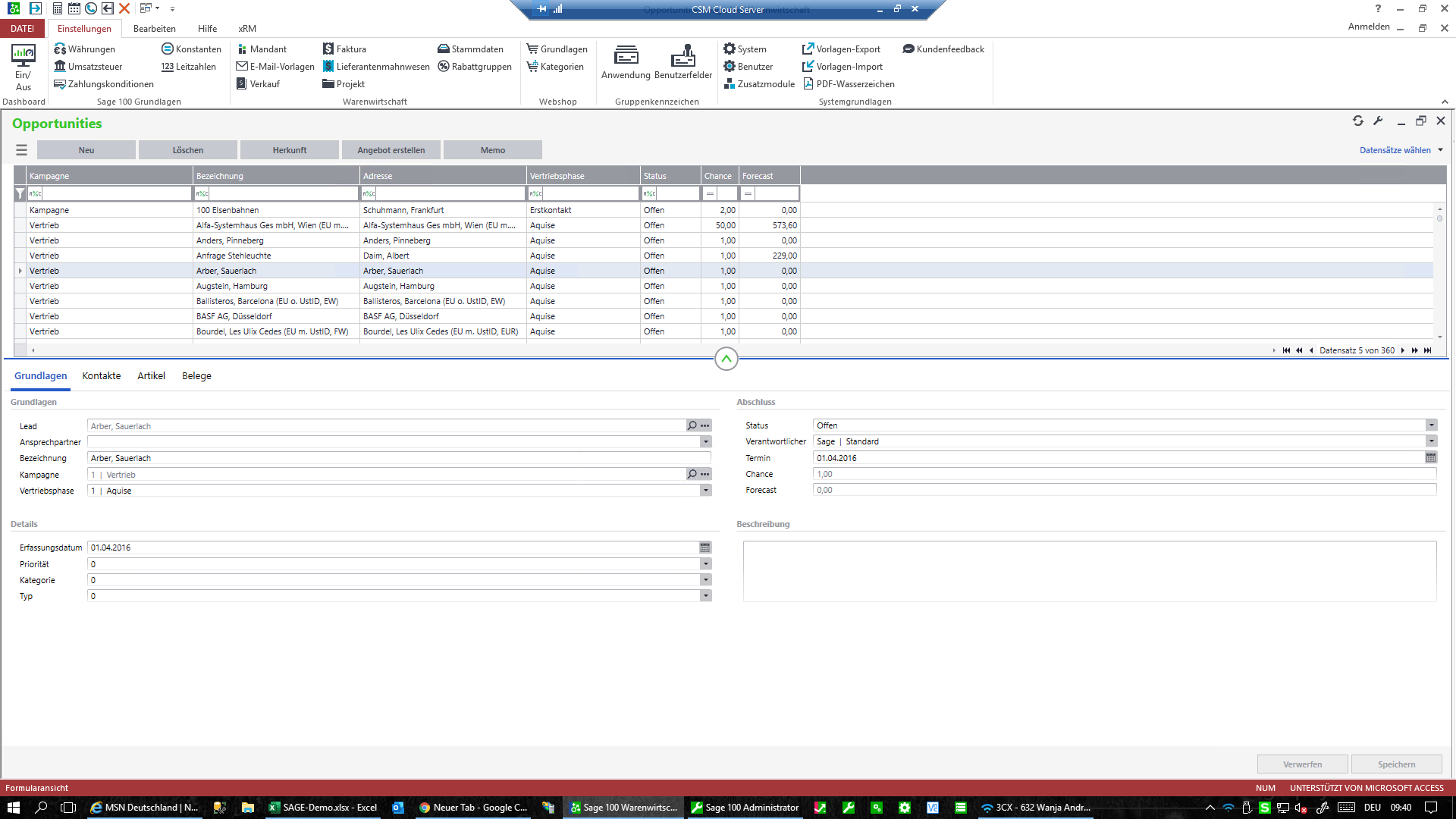Open Benutzerfelder settings

pos(683,62)
